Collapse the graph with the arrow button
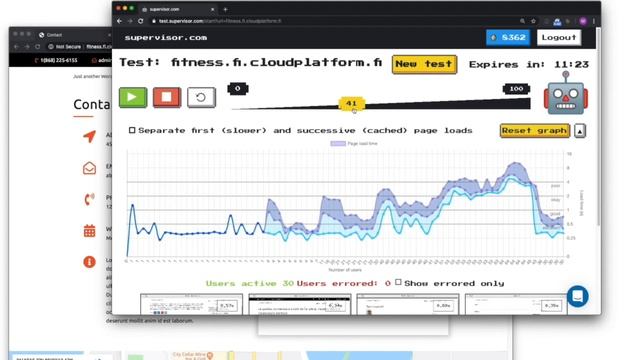This screenshot has width=640, height=360. pos(580,131)
